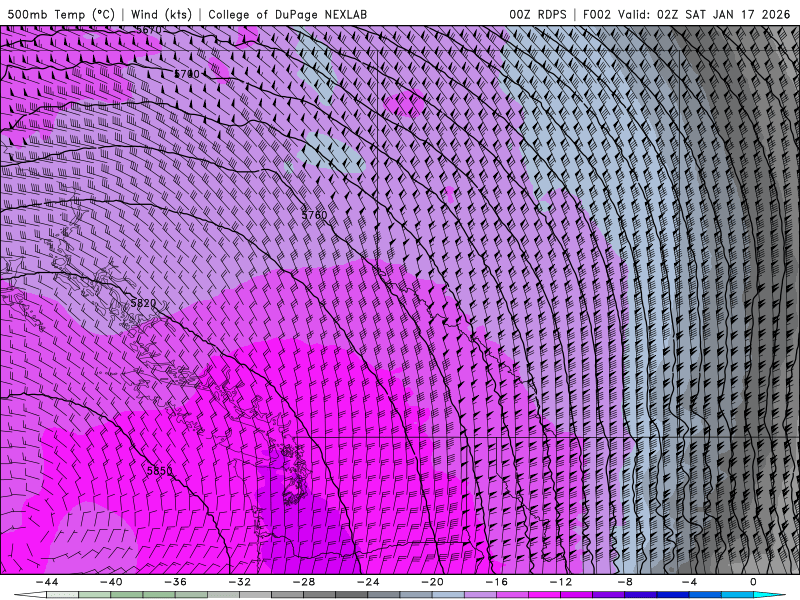Click the 5760 height contour label
The width and height of the screenshot is (800, 600).
tap(314, 215)
